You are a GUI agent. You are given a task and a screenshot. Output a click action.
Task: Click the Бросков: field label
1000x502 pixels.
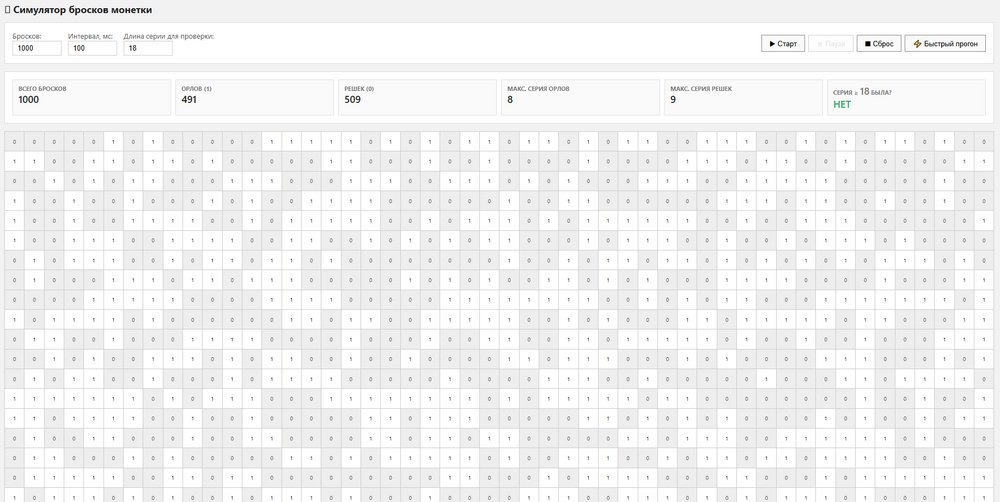tap(27, 36)
